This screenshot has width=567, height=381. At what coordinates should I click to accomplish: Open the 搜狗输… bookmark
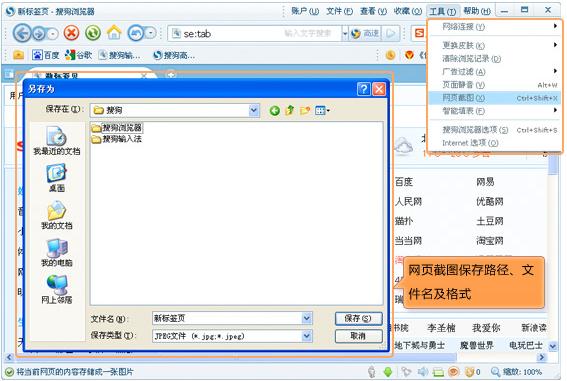(x=120, y=55)
